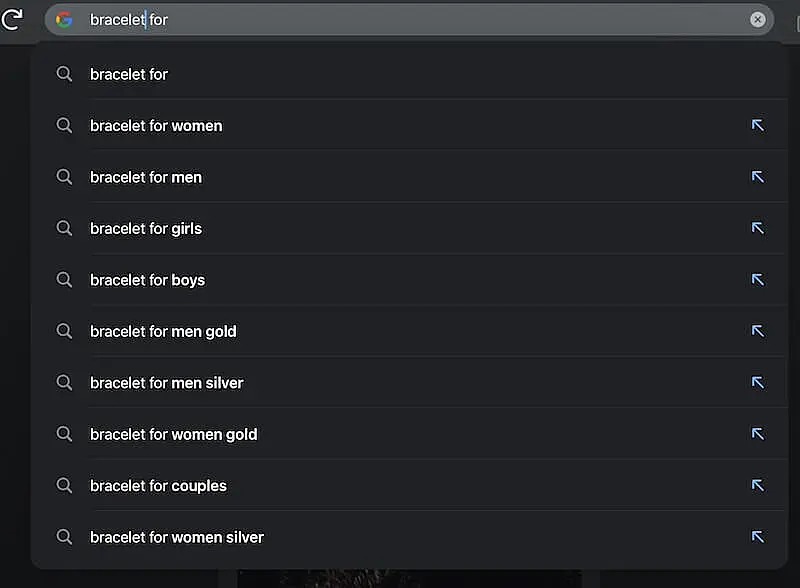
Task: Select the suggestion 'bracelet for women'
Action: (156, 125)
